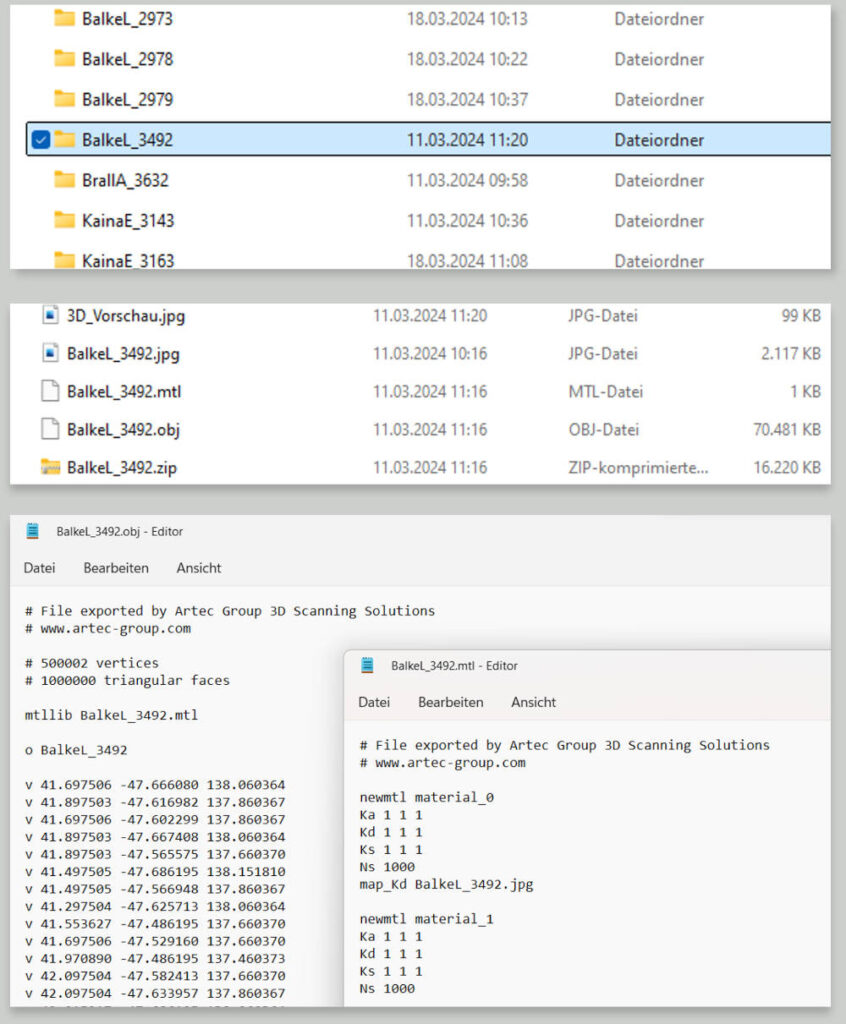Click the BrallA_3632 folder icon
The width and height of the screenshot is (846, 1024).
click(x=64, y=180)
